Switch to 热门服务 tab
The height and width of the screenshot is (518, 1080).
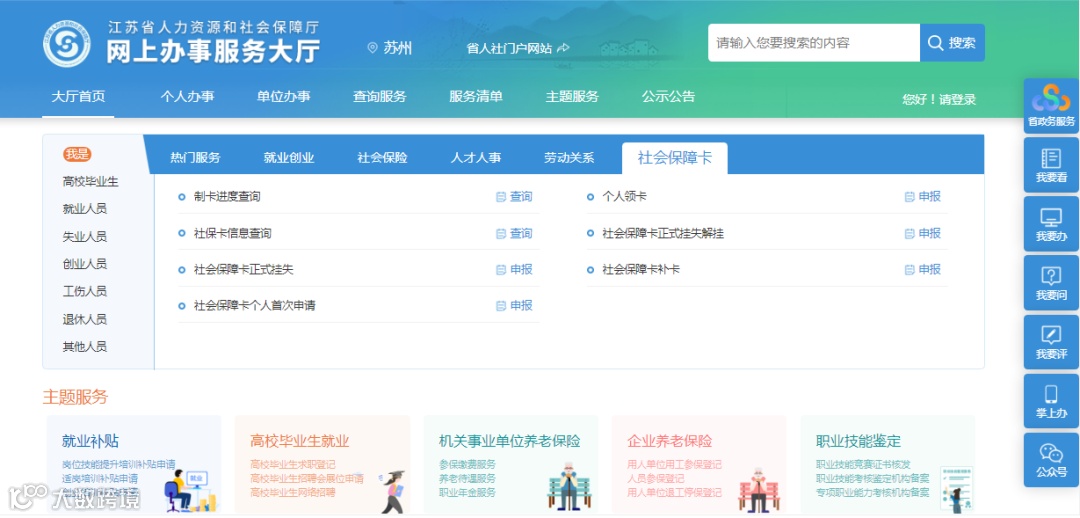tap(196, 158)
